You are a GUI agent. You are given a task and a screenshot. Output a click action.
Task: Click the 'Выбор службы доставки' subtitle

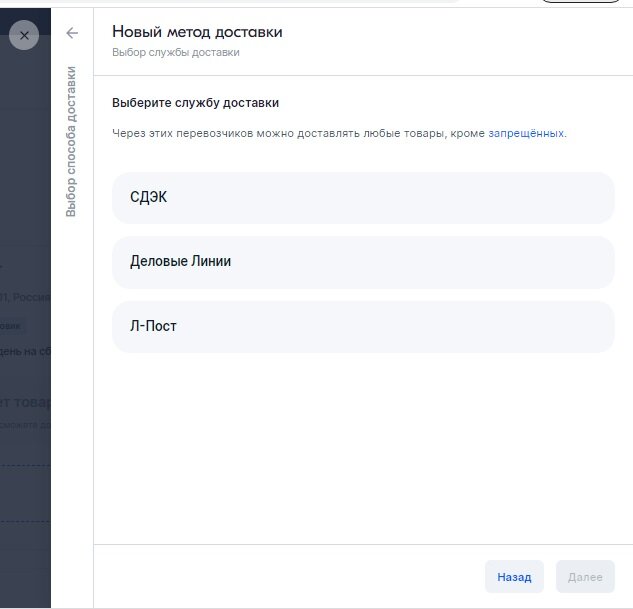coord(175,52)
